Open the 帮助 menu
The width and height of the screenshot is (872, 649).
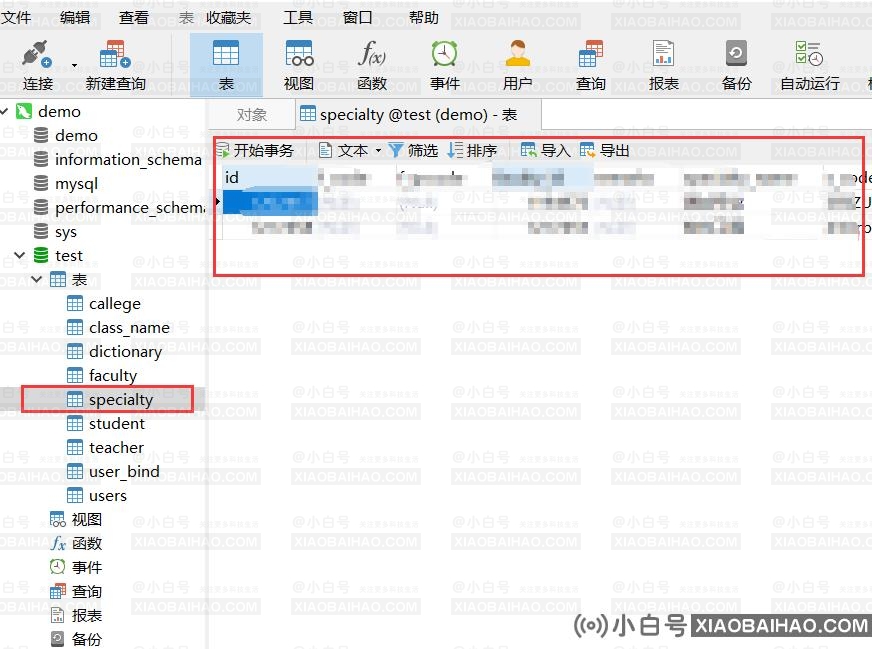pyautogui.click(x=424, y=17)
